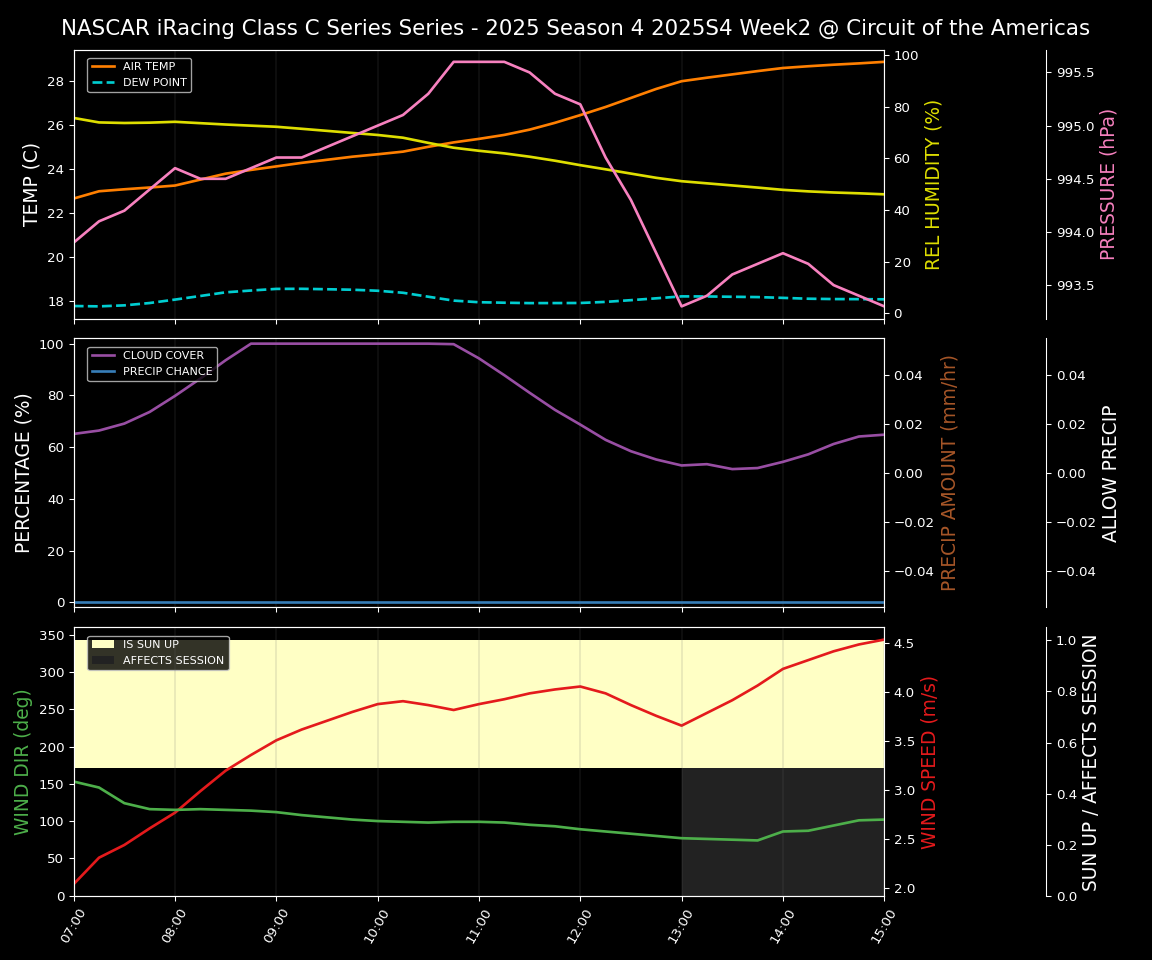Click the AIR TEMP legend line swatch

click(105, 66)
